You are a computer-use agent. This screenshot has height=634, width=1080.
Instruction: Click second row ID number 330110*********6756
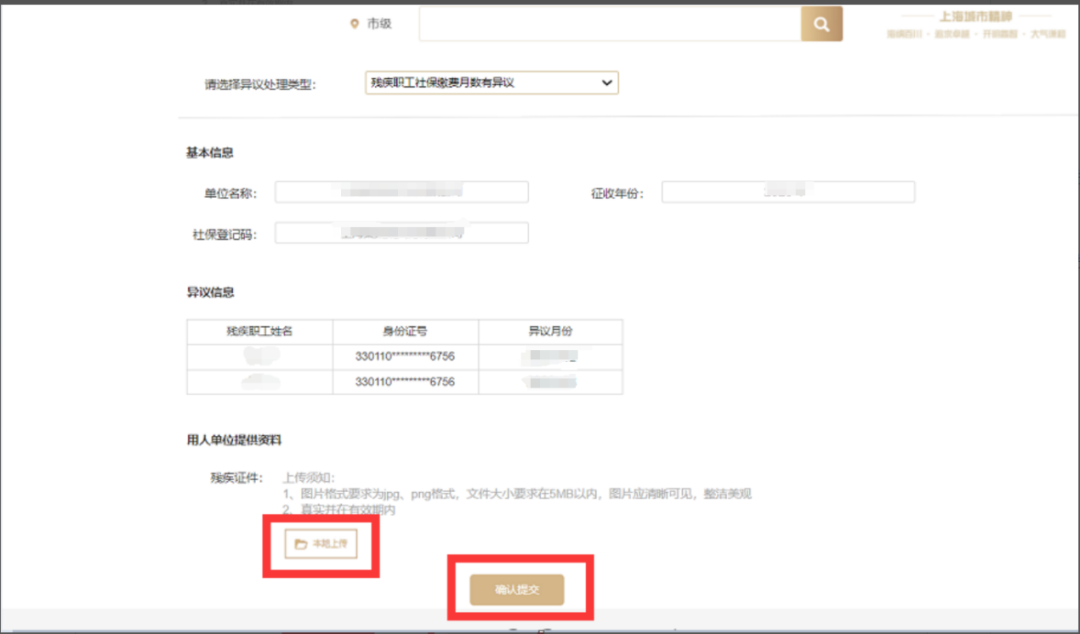point(405,382)
